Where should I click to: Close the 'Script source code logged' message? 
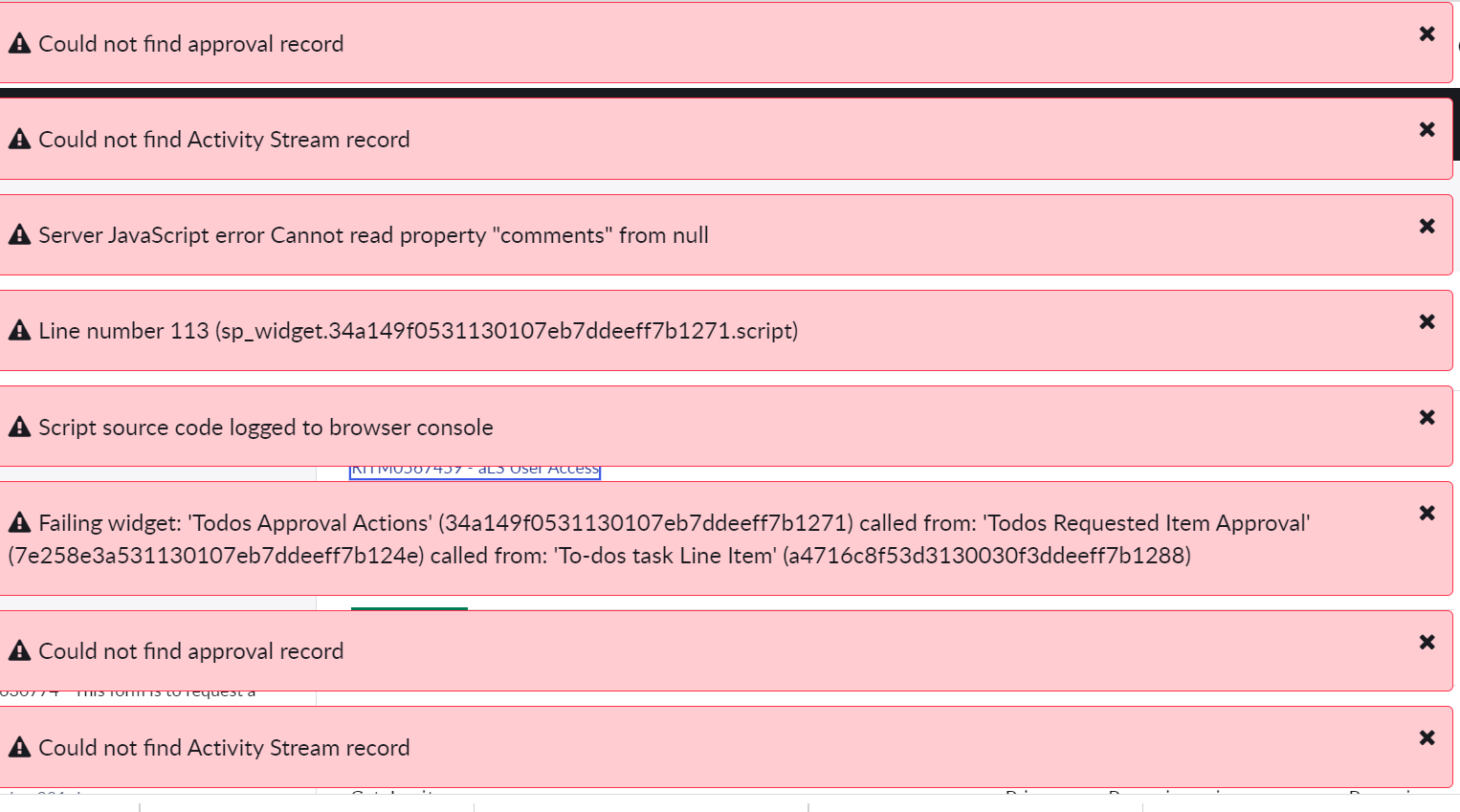tap(1427, 417)
